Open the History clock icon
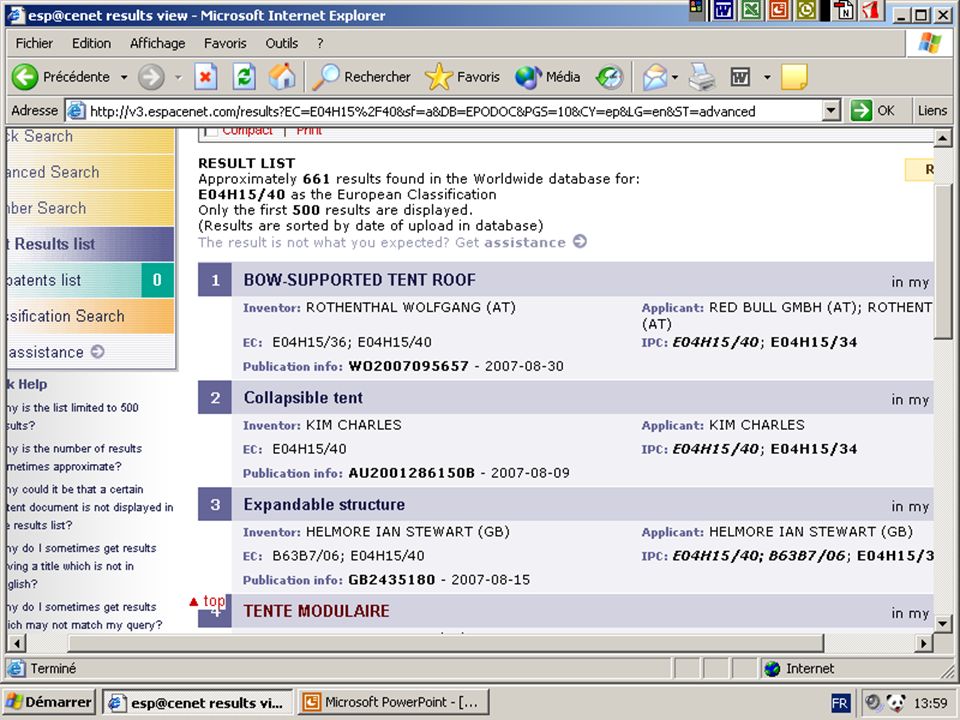Image resolution: width=960 pixels, height=720 pixels. tap(609, 77)
